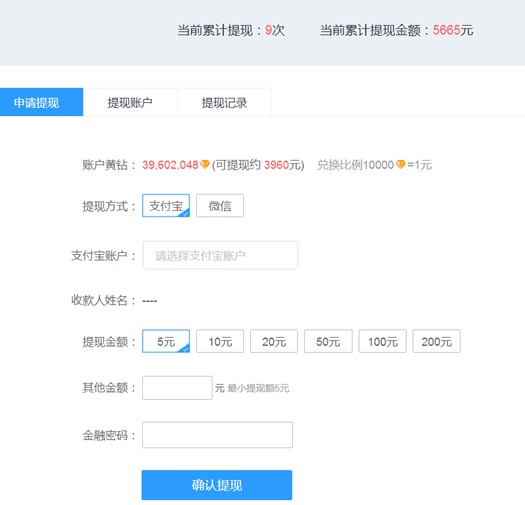The image size is (525, 505).
Task: Choose the 50元 withdrawal amount
Action: 328,341
